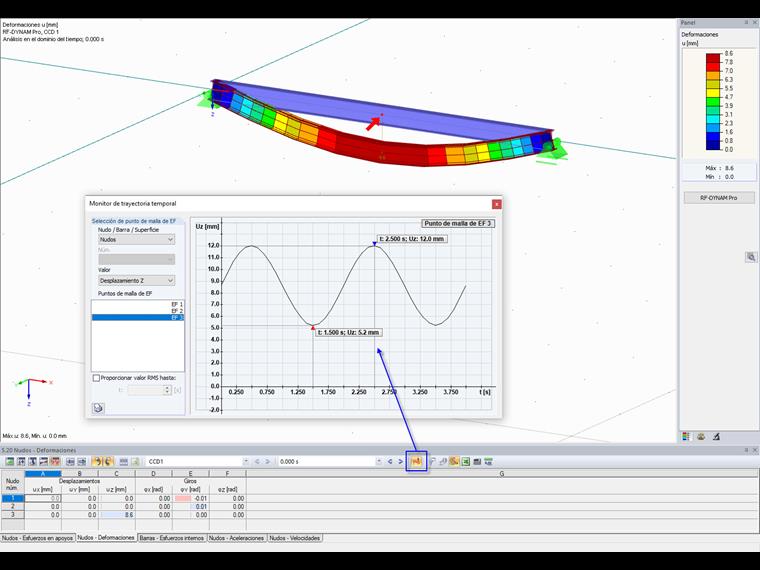Click the 'Máx : 8.6' value in Panel
The height and width of the screenshot is (570, 760).
click(719, 168)
